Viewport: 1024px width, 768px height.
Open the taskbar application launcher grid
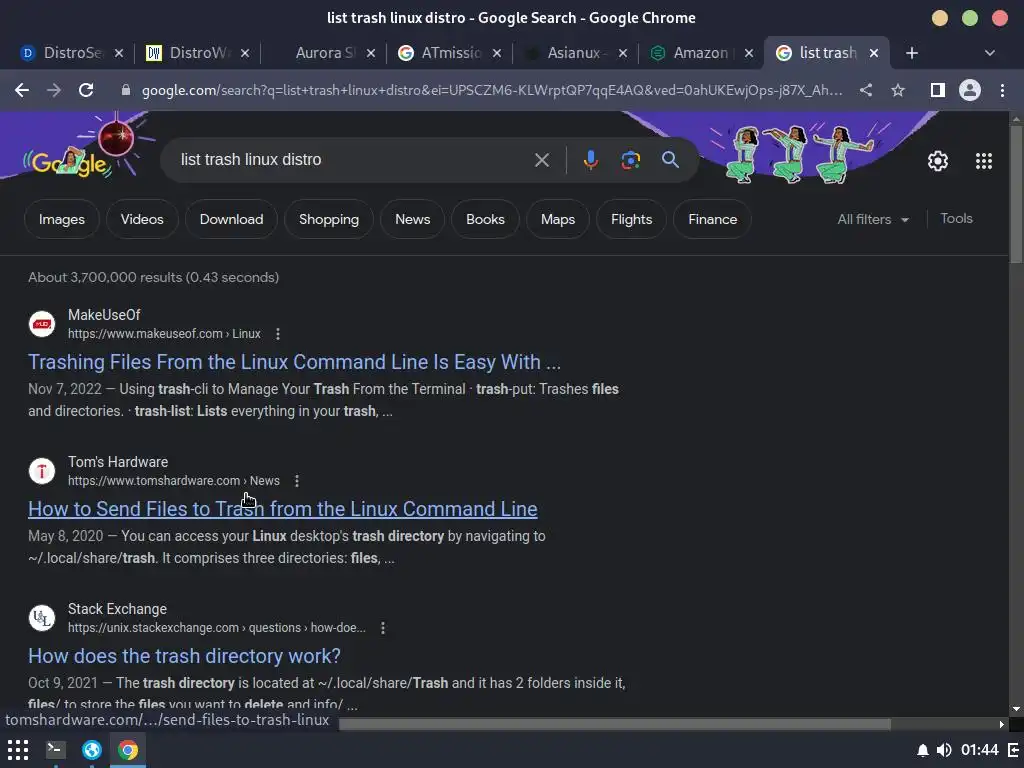tap(18, 750)
